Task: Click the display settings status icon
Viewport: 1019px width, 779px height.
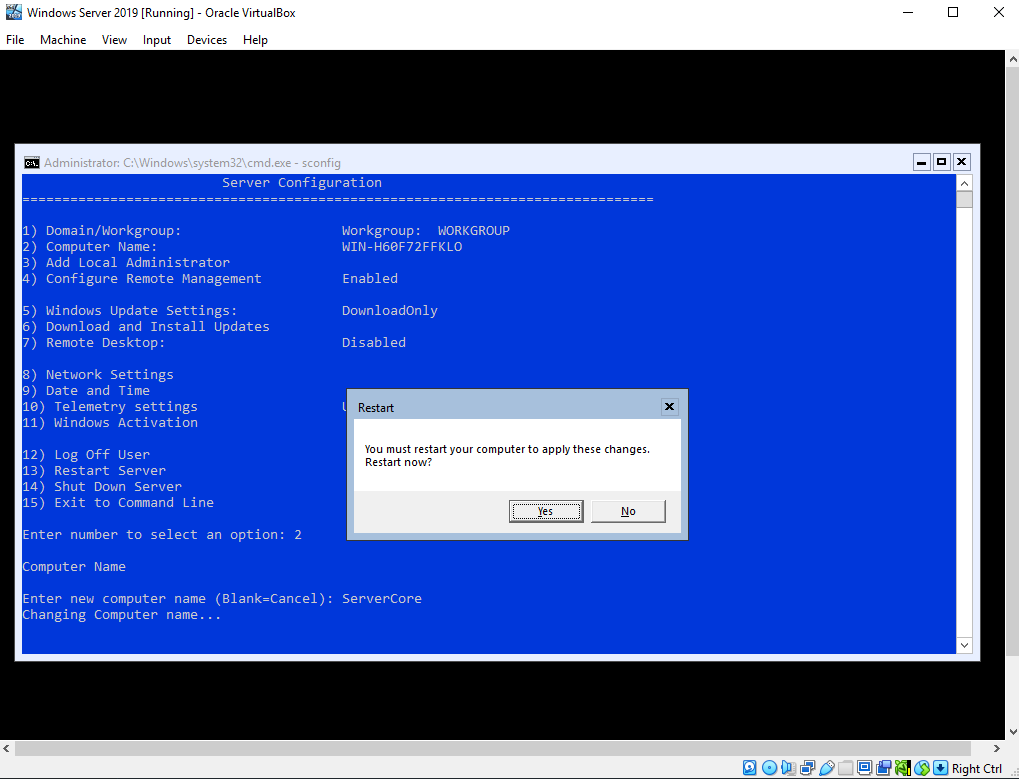Action: 864,768
